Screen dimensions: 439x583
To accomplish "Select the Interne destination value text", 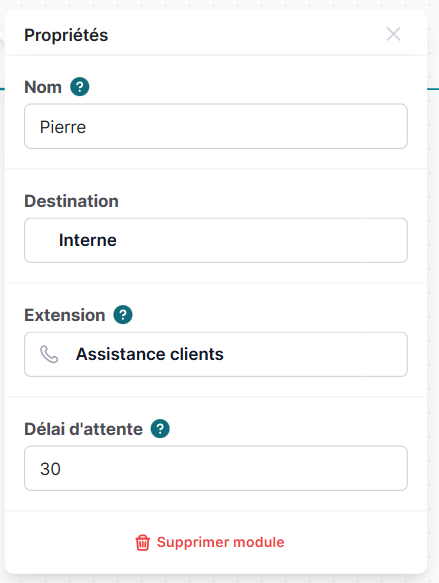I will [88, 240].
